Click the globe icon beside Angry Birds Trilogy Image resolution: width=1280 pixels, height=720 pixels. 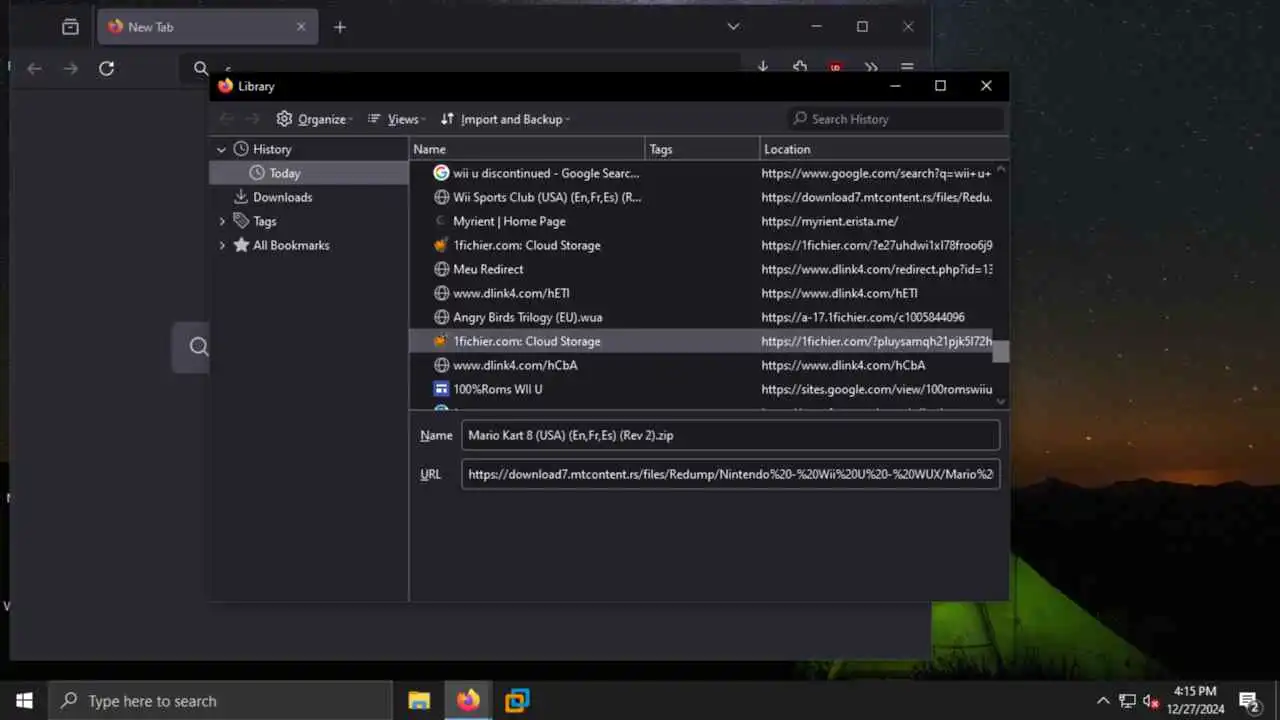point(441,317)
